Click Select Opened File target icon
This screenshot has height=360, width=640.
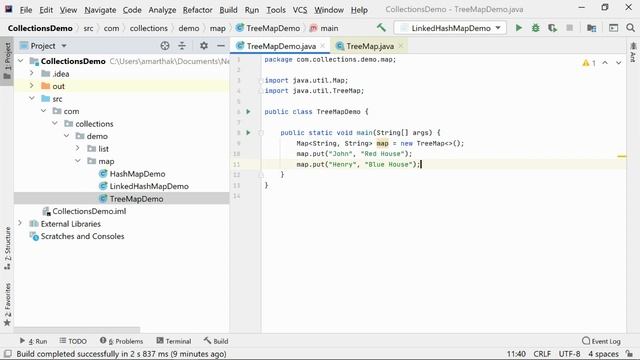pos(165,46)
